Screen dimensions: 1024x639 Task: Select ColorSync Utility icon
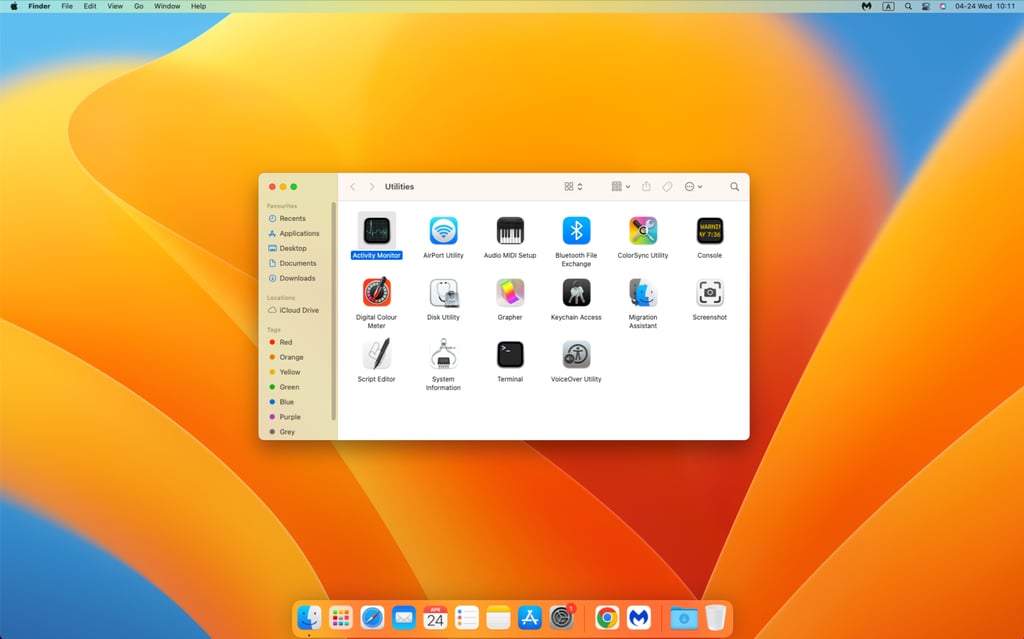pyautogui.click(x=643, y=231)
